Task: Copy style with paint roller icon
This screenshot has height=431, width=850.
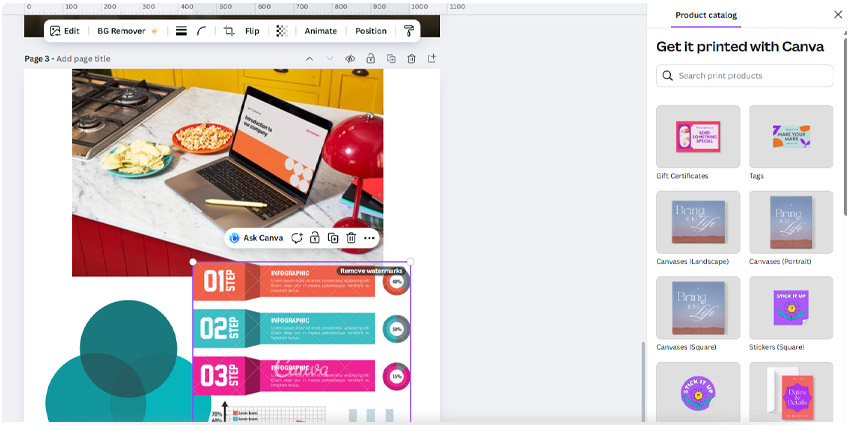Action: point(409,31)
